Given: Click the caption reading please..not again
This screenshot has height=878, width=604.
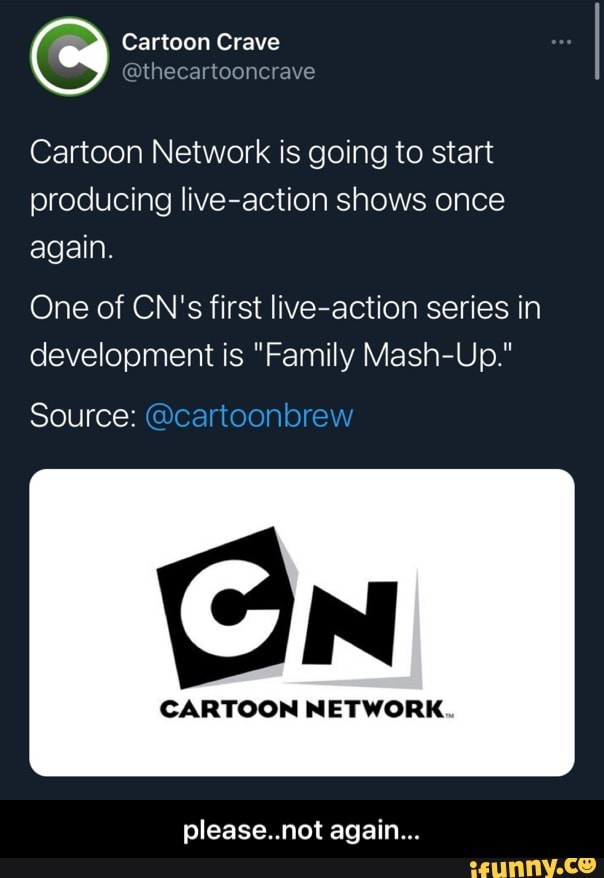Looking at the screenshot, I should pyautogui.click(x=301, y=830).
